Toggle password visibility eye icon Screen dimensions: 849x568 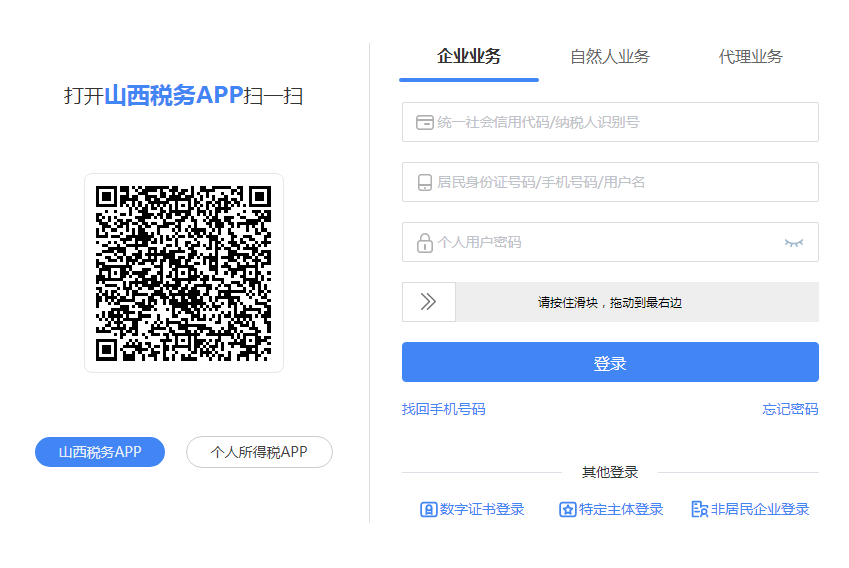click(794, 243)
